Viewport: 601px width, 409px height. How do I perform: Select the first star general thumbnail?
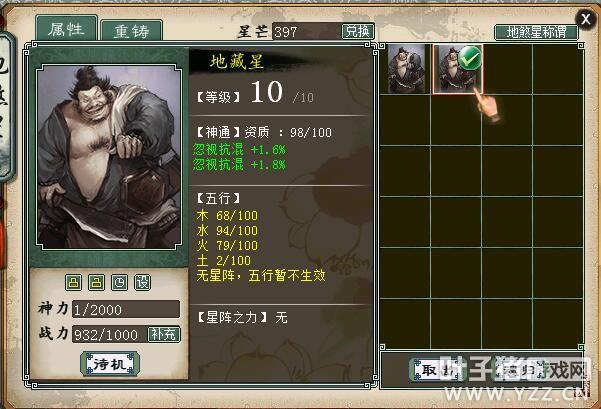coord(406,69)
